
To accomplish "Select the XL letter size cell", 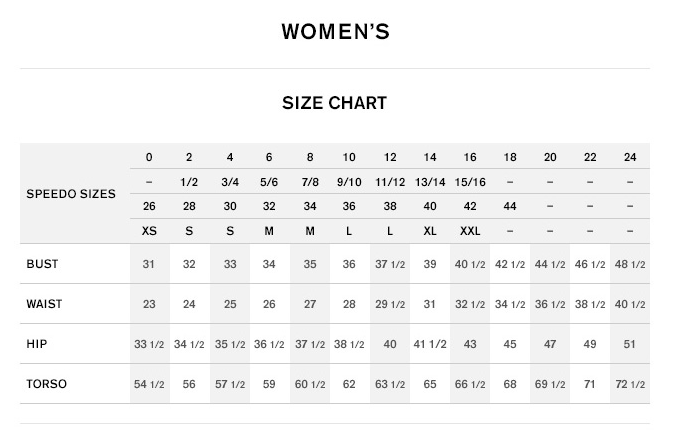I will 430,231.
